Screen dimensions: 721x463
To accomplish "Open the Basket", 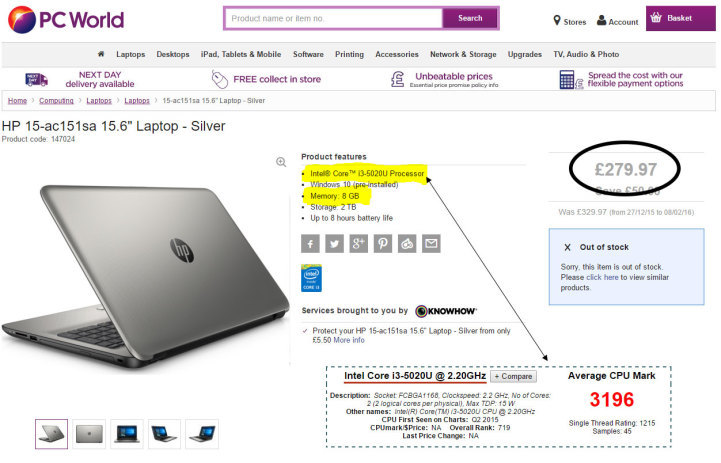I will click(x=681, y=18).
